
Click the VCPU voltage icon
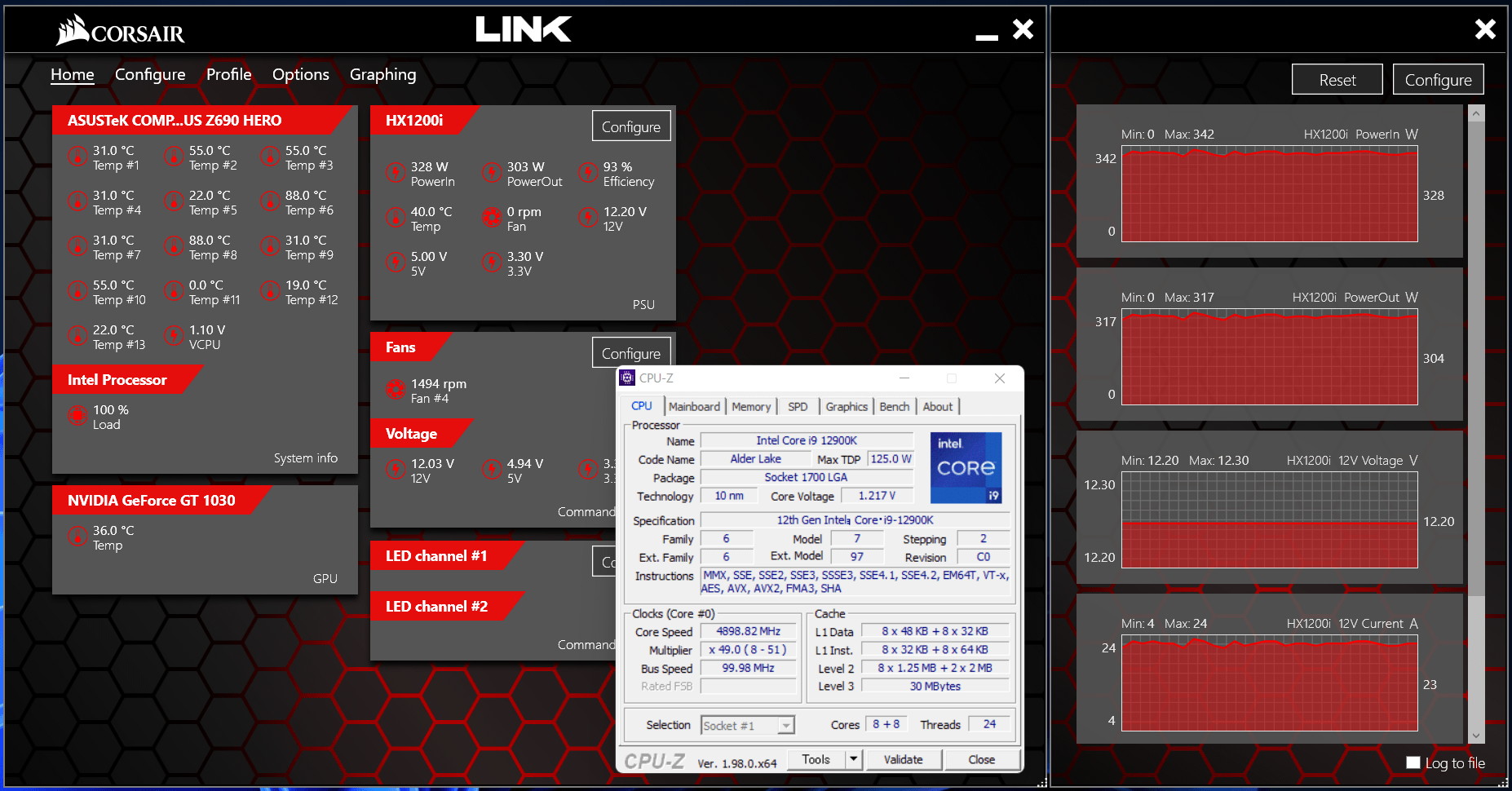pos(174,336)
